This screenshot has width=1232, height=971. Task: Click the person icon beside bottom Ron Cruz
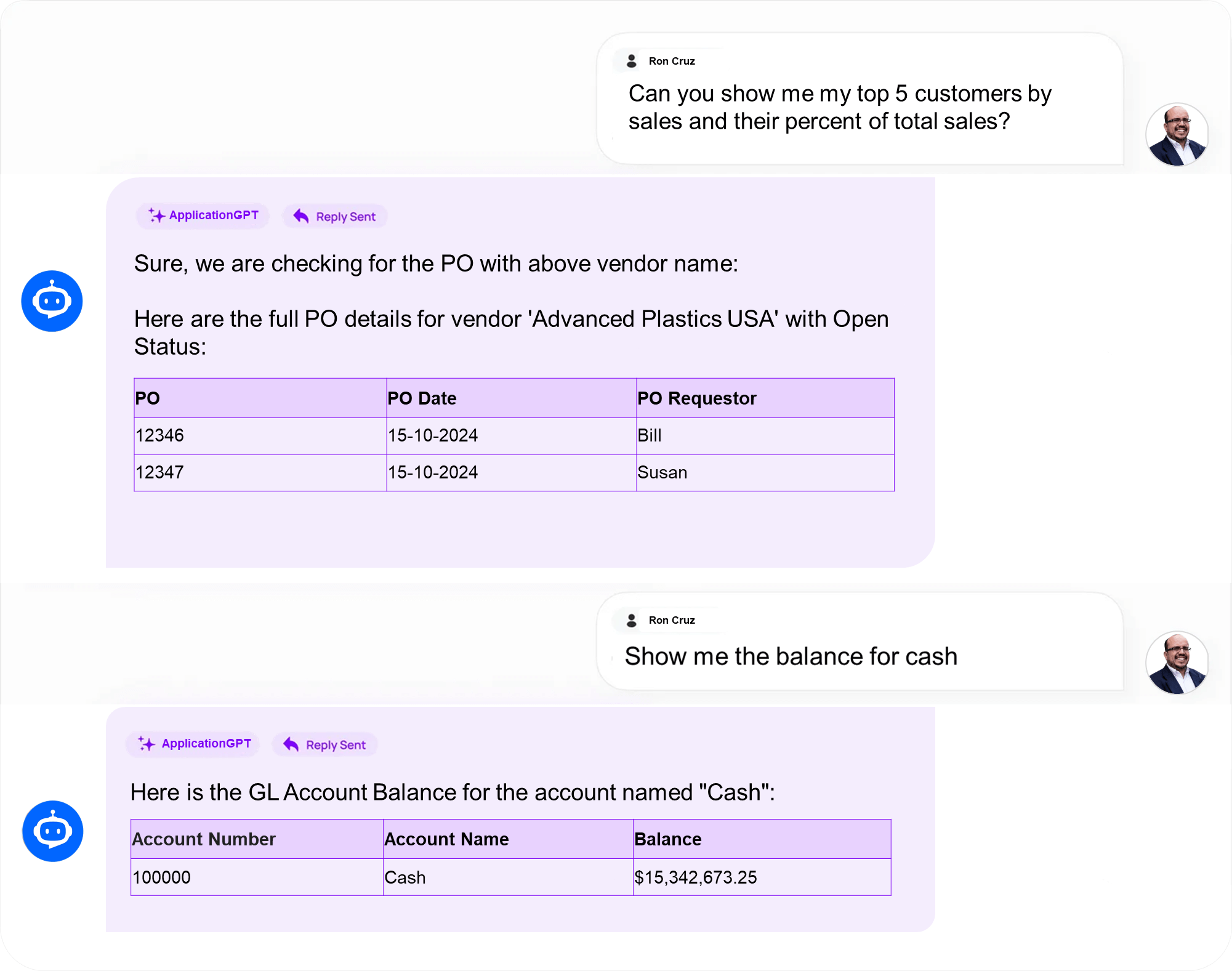click(631, 620)
